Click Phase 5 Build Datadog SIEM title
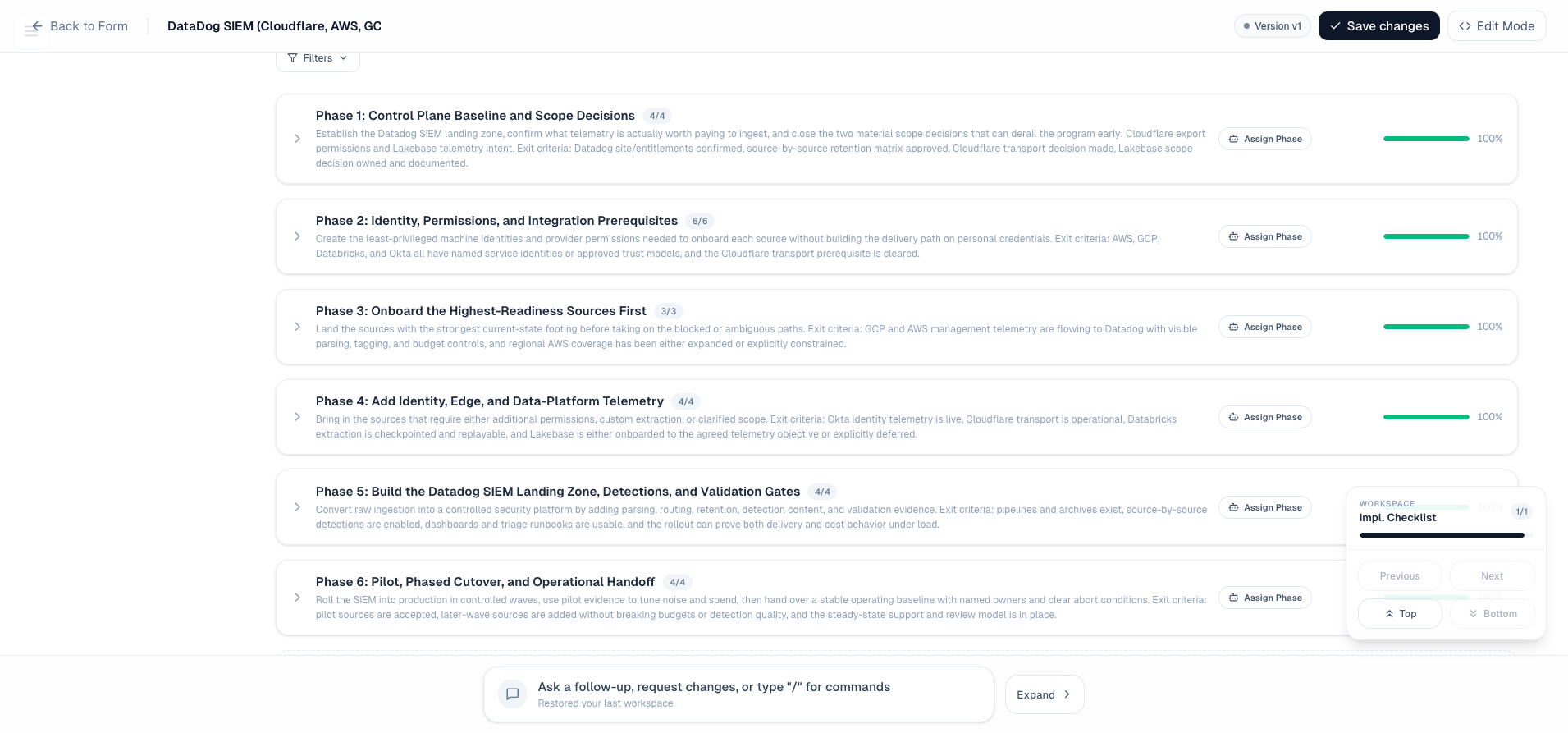Viewport: 1568px width, 733px height. pyautogui.click(x=558, y=492)
